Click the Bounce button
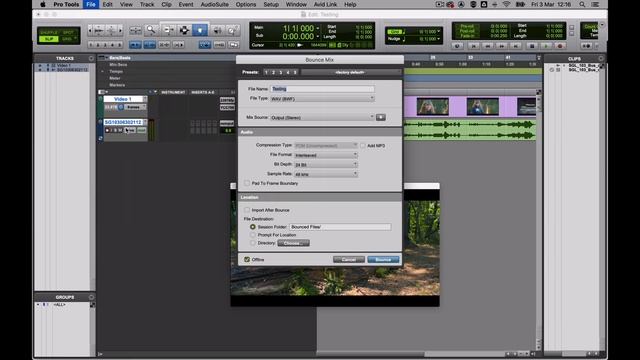Image resolution: width=640 pixels, height=360 pixels. coord(383,260)
